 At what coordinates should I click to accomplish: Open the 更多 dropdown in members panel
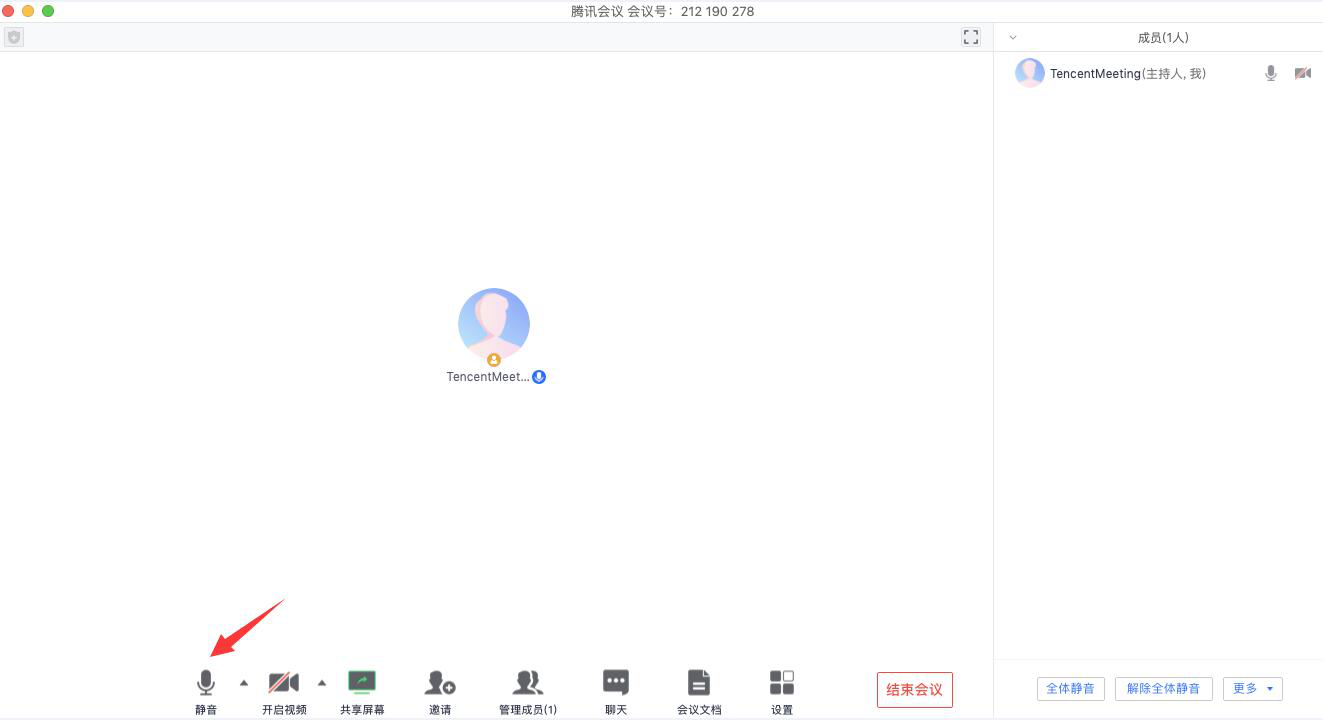click(1253, 689)
